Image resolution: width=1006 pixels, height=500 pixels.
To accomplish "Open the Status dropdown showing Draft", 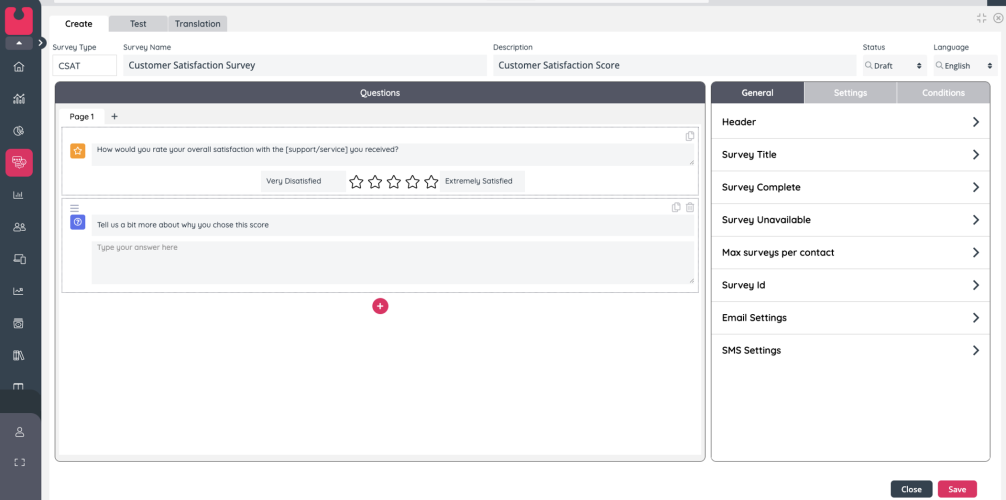I will click(x=893, y=66).
